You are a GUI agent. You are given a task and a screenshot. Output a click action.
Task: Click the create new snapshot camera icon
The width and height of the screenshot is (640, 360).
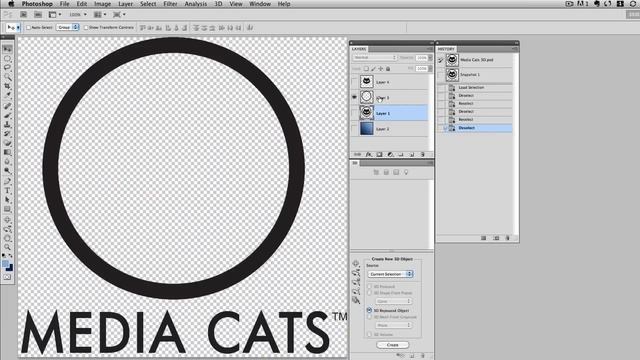[496, 238]
